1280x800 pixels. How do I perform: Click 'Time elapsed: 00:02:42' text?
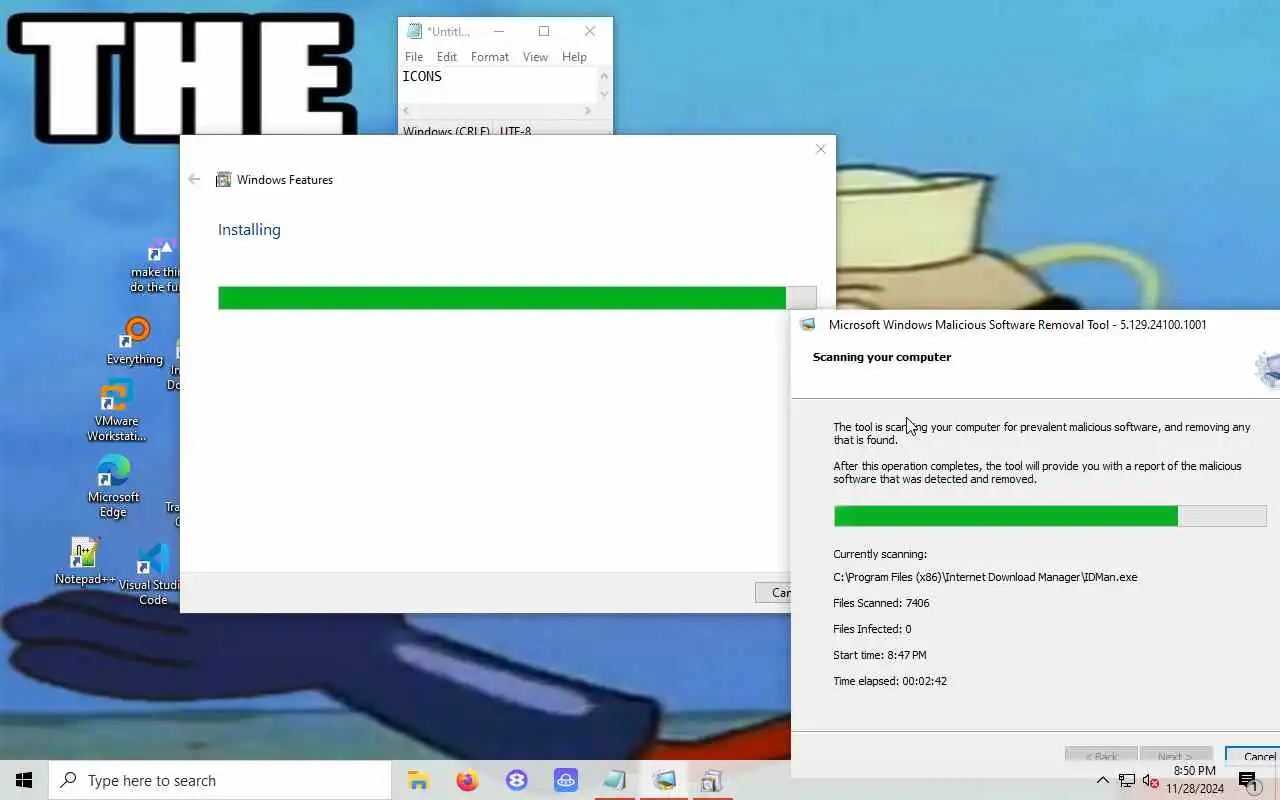pos(890,681)
